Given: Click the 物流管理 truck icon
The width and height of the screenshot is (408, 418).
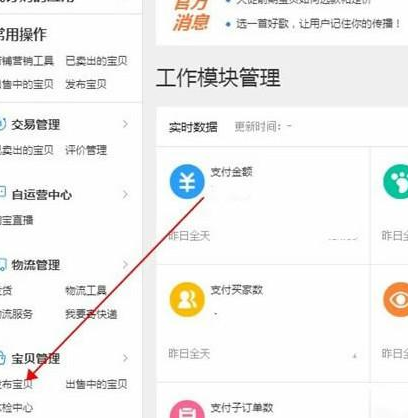Looking at the screenshot, I should tap(2, 265).
